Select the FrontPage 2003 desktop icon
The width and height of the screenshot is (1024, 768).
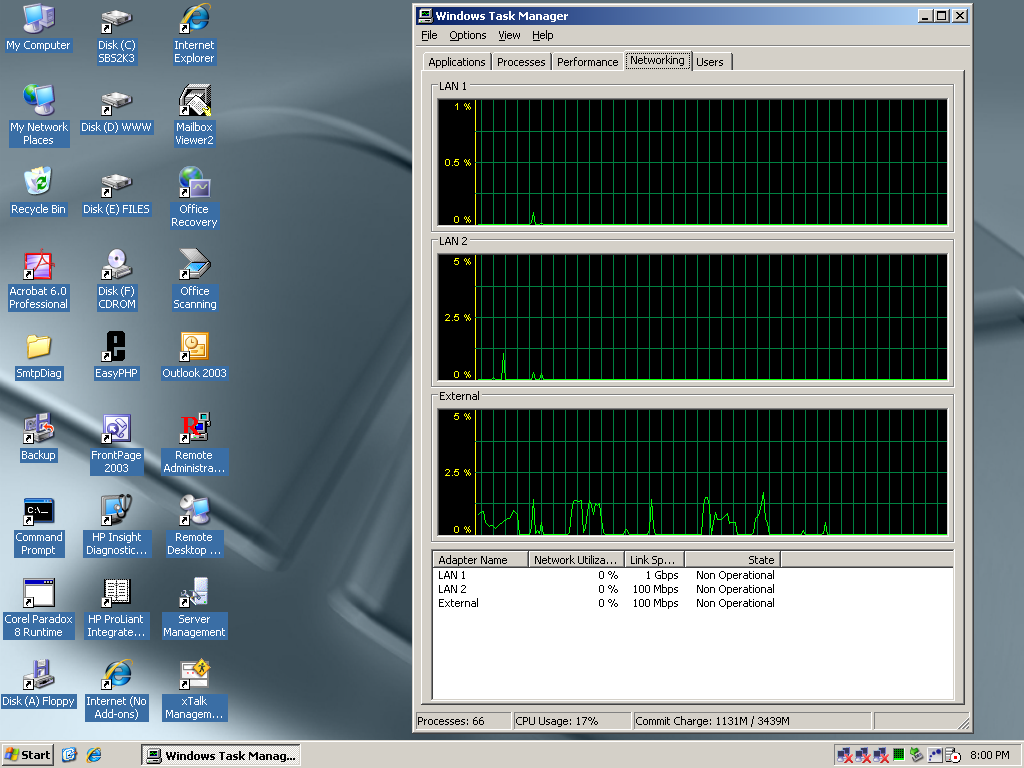pos(116,444)
